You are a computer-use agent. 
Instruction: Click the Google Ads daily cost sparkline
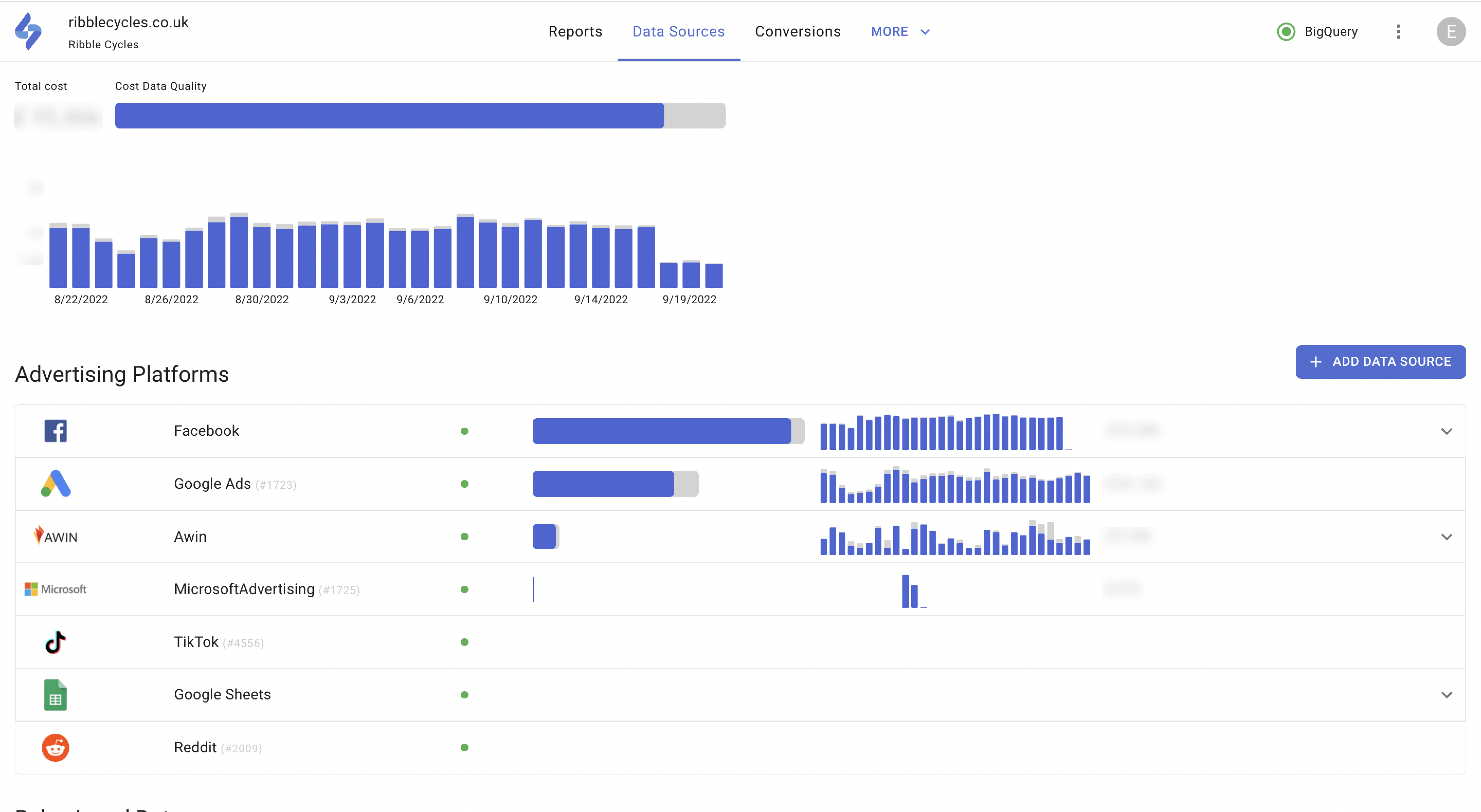(x=955, y=484)
